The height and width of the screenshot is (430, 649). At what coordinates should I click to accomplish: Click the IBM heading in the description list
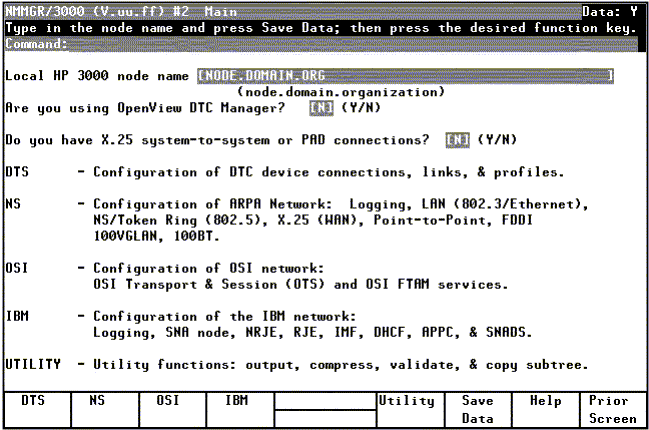[x=17, y=316]
